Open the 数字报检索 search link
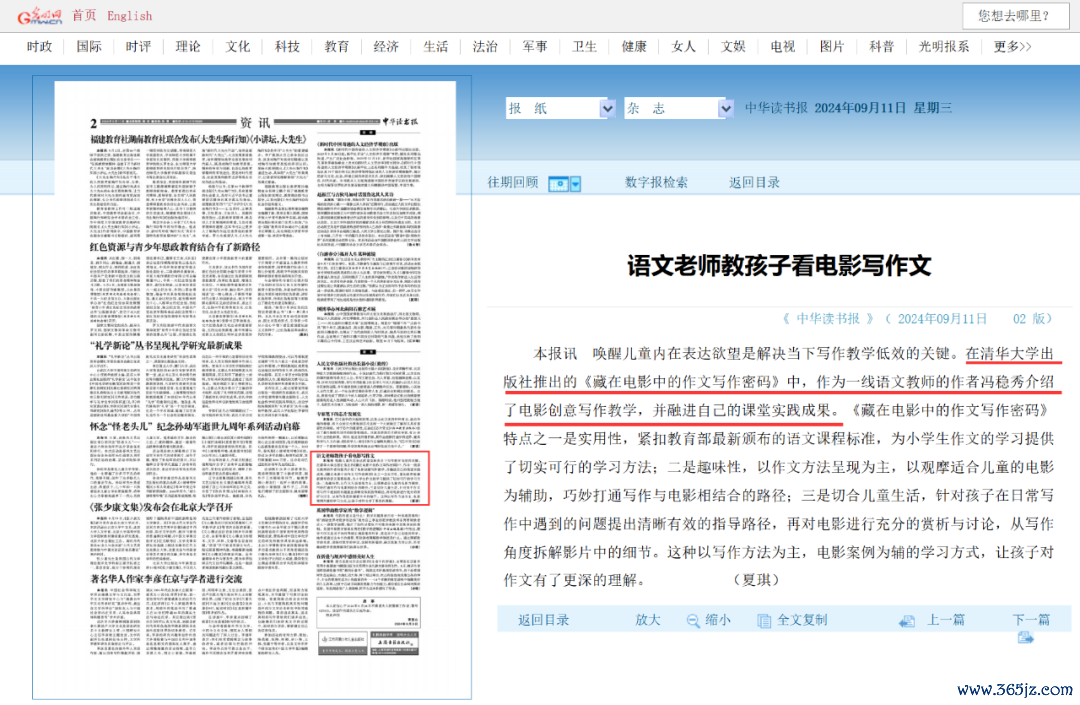 tap(656, 182)
